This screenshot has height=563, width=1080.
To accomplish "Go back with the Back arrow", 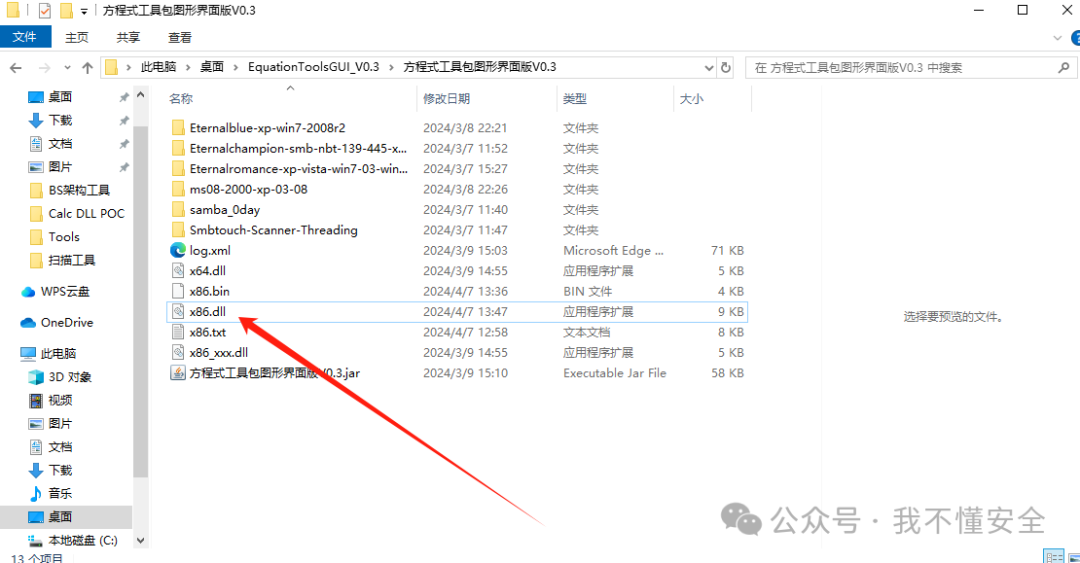I will tap(16, 68).
